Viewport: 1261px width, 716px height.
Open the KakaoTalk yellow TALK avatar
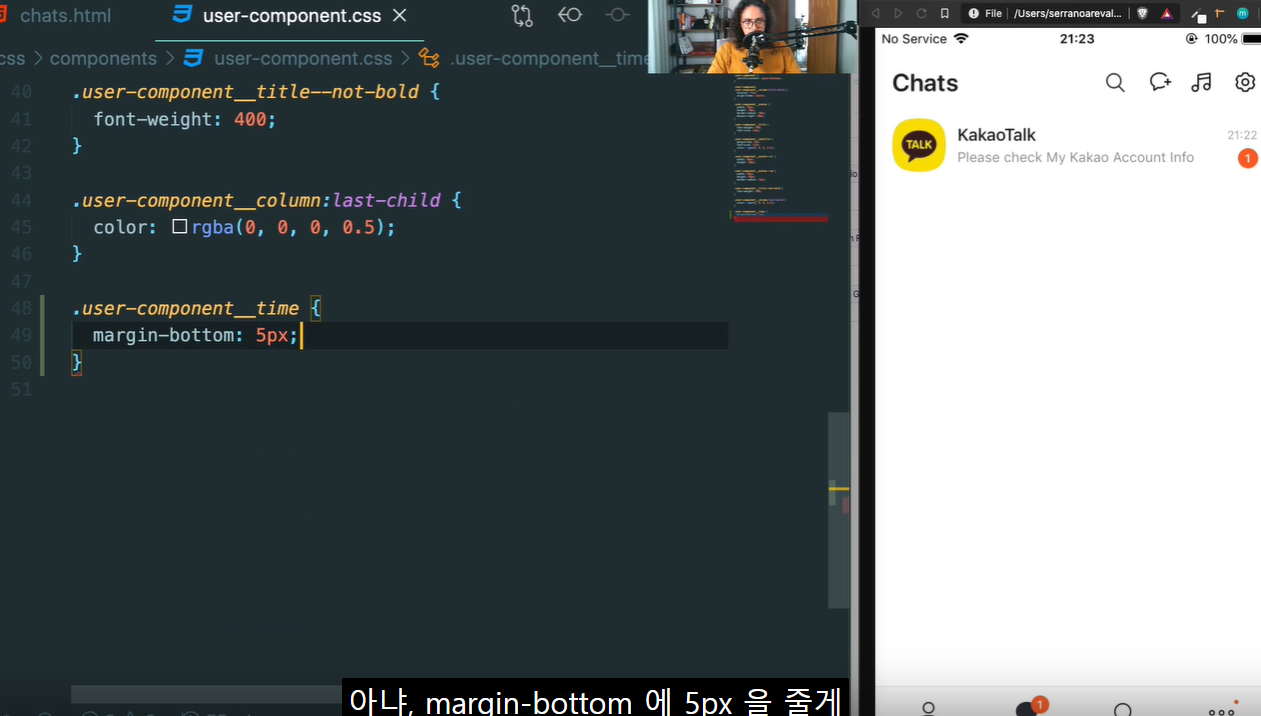[x=919, y=145]
